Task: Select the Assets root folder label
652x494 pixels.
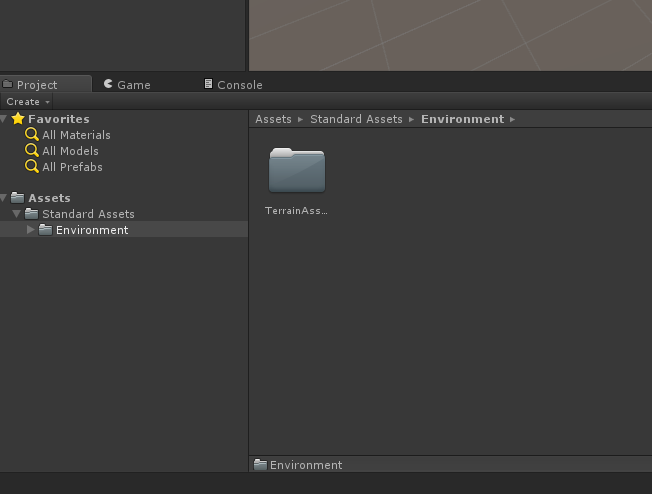Action: pos(49,198)
